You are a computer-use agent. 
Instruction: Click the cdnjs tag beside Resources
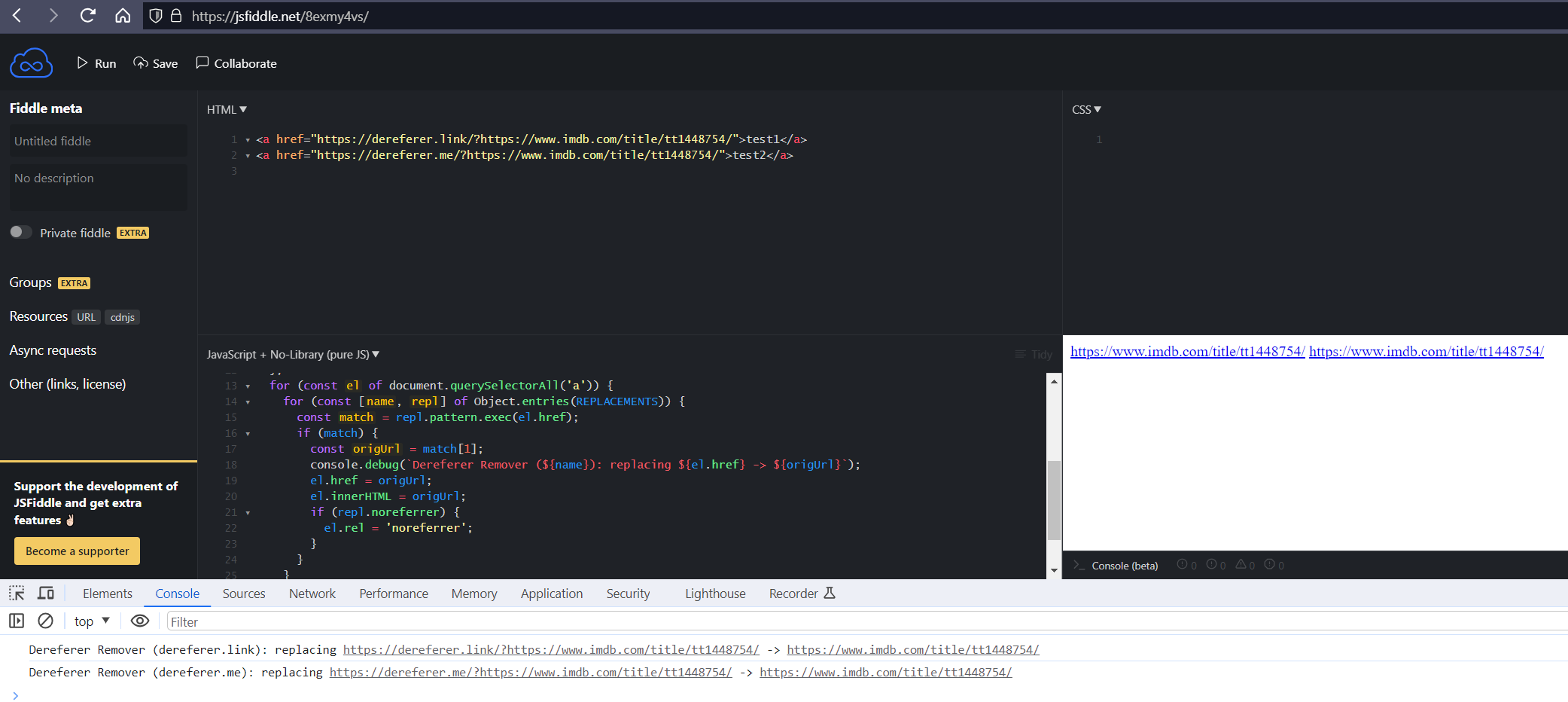tap(122, 317)
